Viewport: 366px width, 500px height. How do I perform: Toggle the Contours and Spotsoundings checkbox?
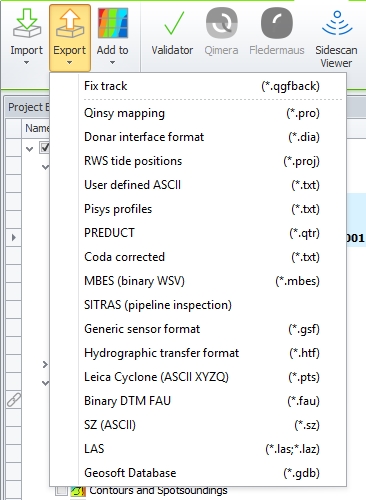click(61, 491)
